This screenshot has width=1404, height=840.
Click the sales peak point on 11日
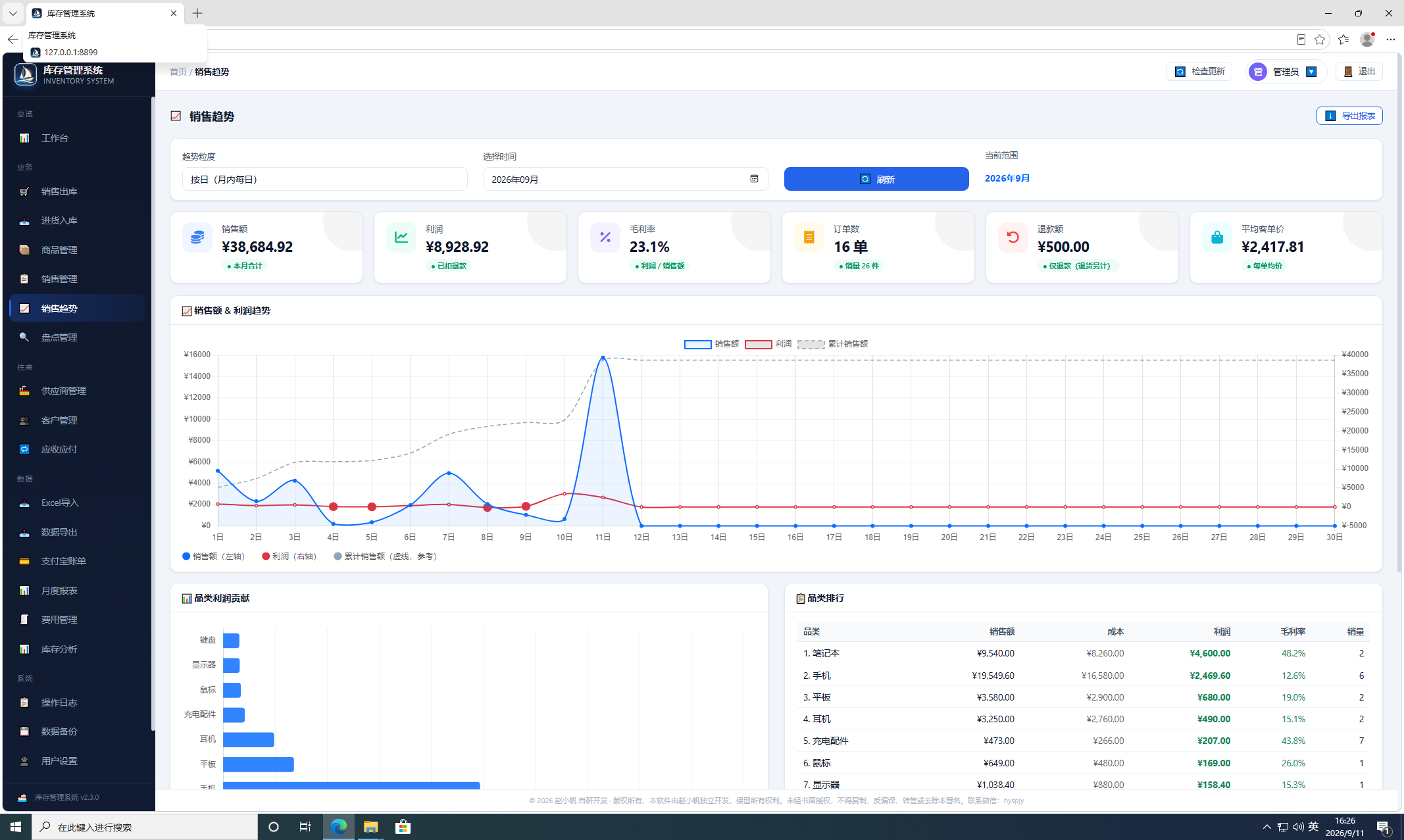603,358
